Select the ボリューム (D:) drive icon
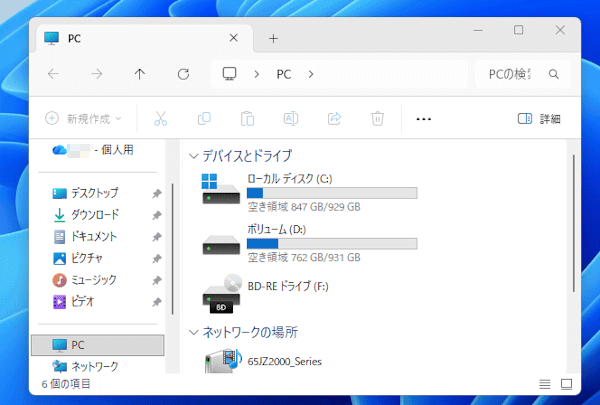This screenshot has height=405, width=600. click(x=221, y=245)
